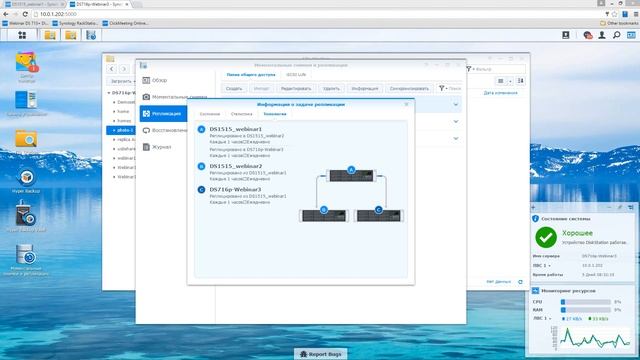The height and width of the screenshot is (360, 640).
Task: Expand the first replication task row chevron
Action: (456, 105)
